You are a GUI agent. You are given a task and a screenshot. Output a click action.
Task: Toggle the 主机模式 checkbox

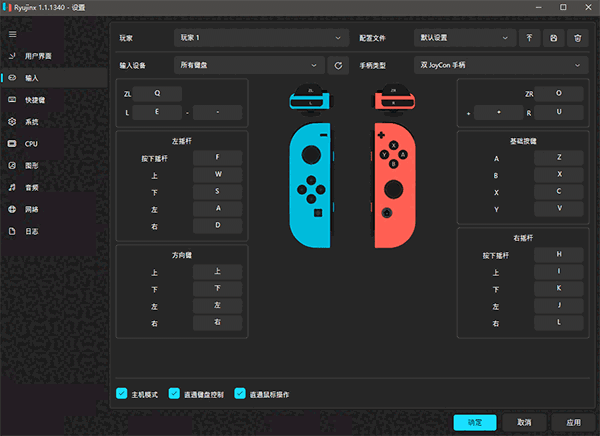122,394
